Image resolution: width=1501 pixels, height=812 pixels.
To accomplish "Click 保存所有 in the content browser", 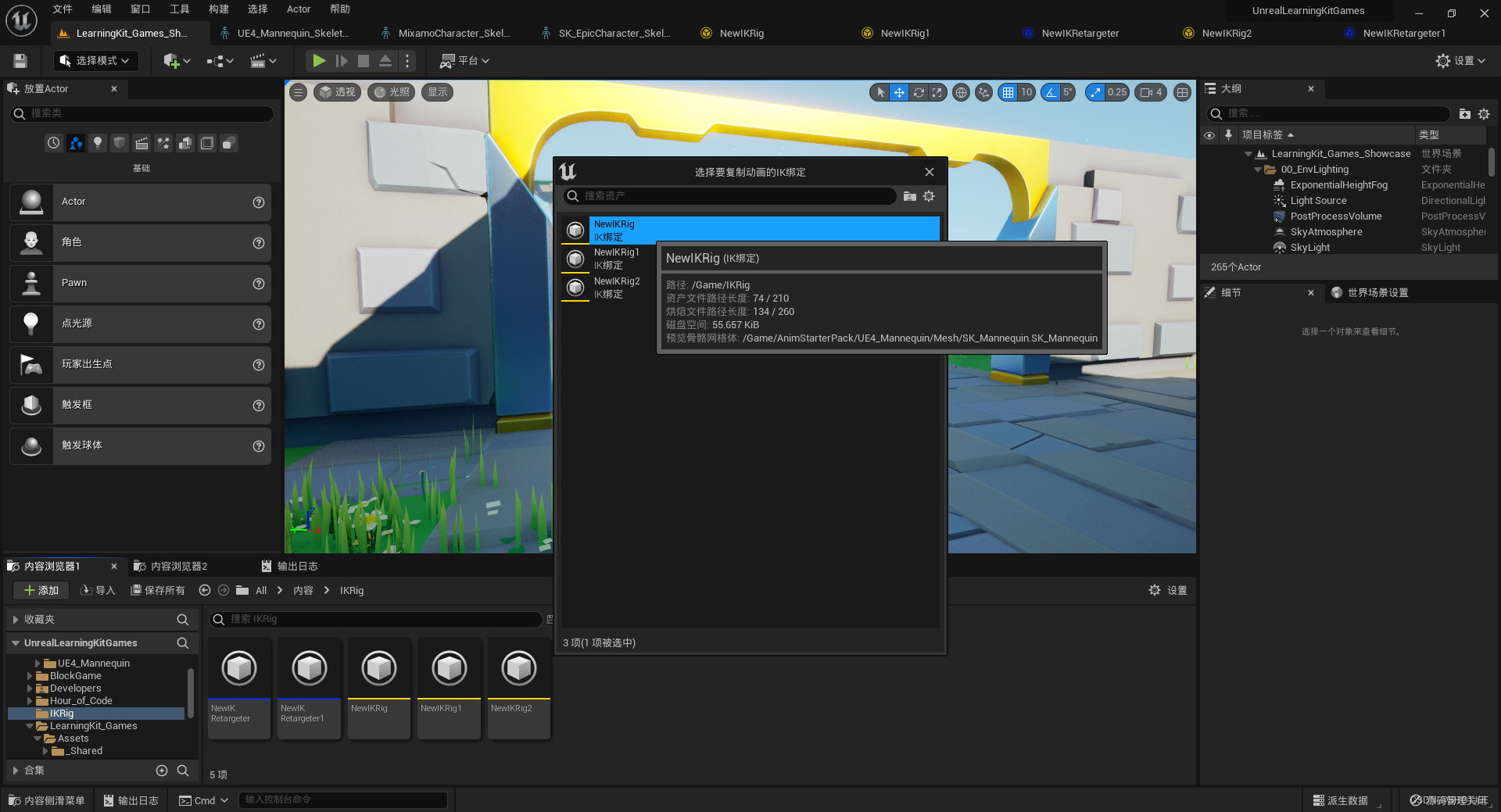I will point(158,591).
